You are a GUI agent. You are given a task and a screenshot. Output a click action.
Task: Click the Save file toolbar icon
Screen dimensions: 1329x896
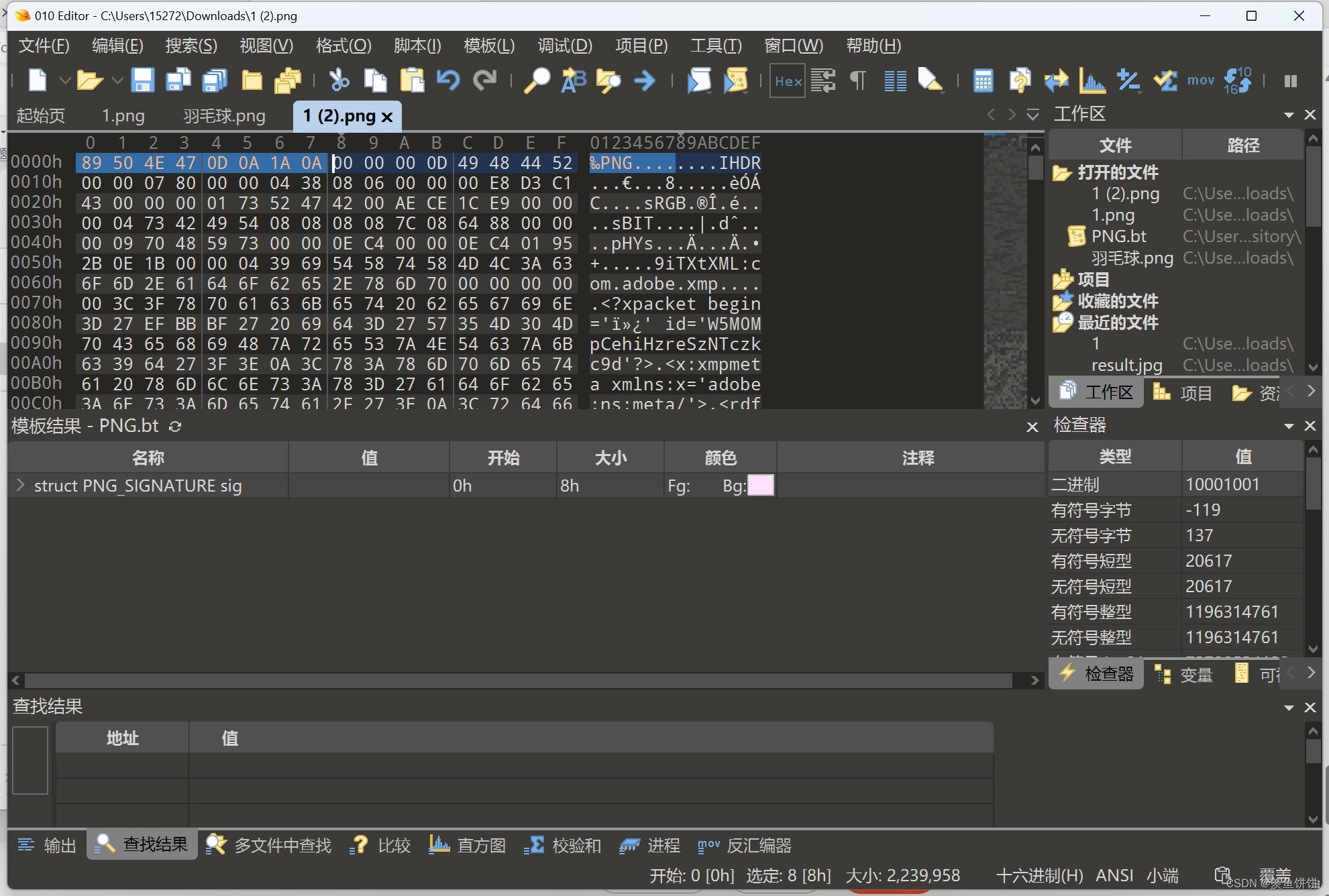pos(142,80)
